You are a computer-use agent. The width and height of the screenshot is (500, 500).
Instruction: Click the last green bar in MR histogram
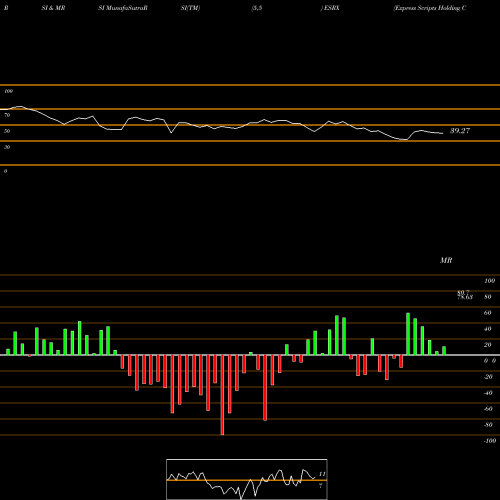click(x=444, y=351)
